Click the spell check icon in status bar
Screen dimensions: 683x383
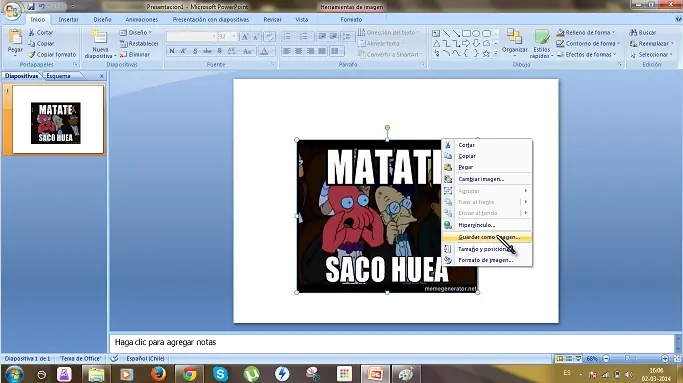point(114,358)
